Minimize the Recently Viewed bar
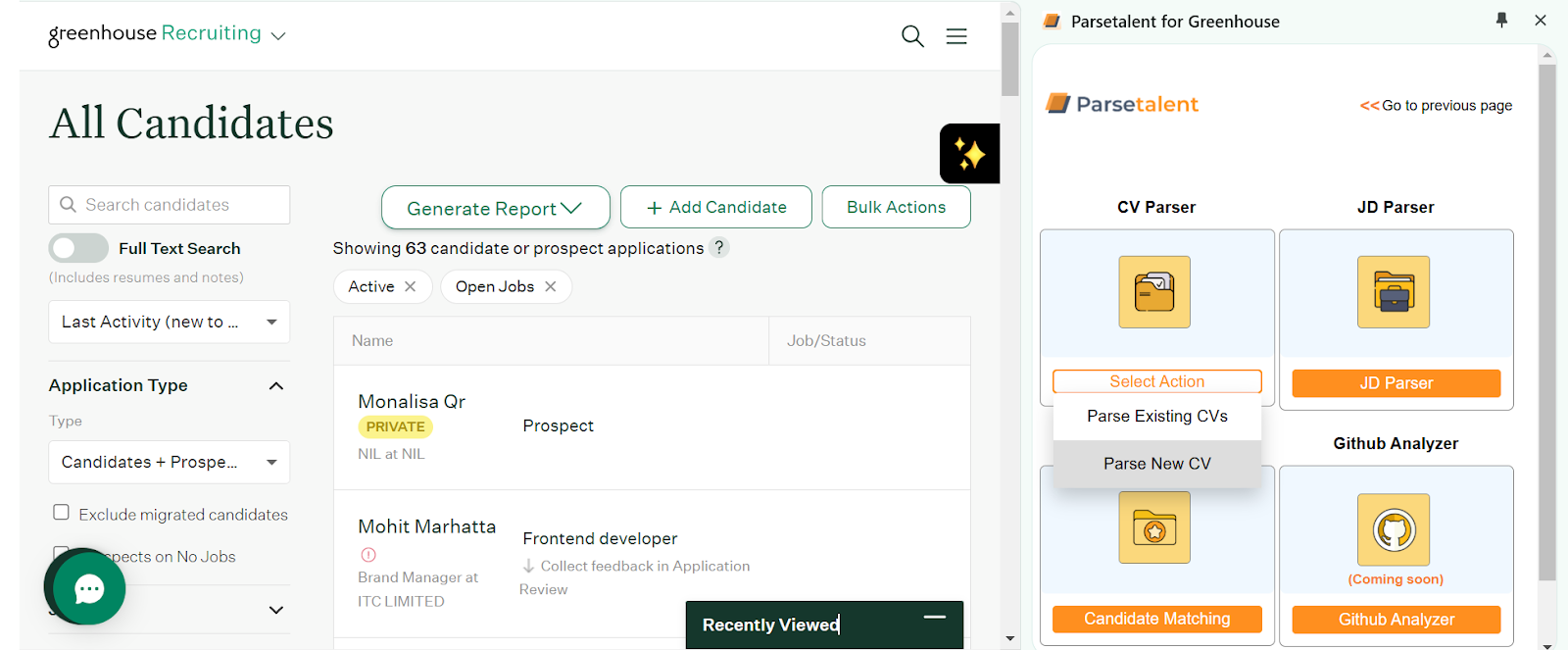Viewport: 1568px width, 650px height. coord(935,618)
